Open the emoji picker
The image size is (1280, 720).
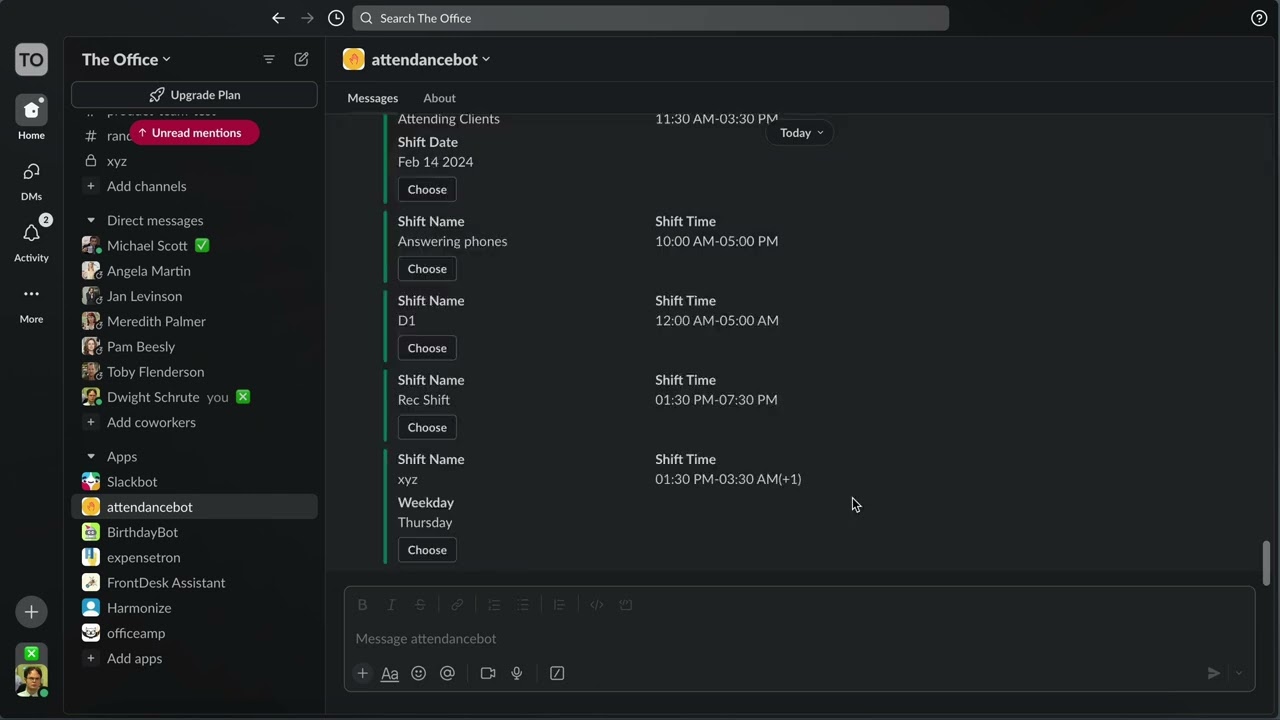418,673
